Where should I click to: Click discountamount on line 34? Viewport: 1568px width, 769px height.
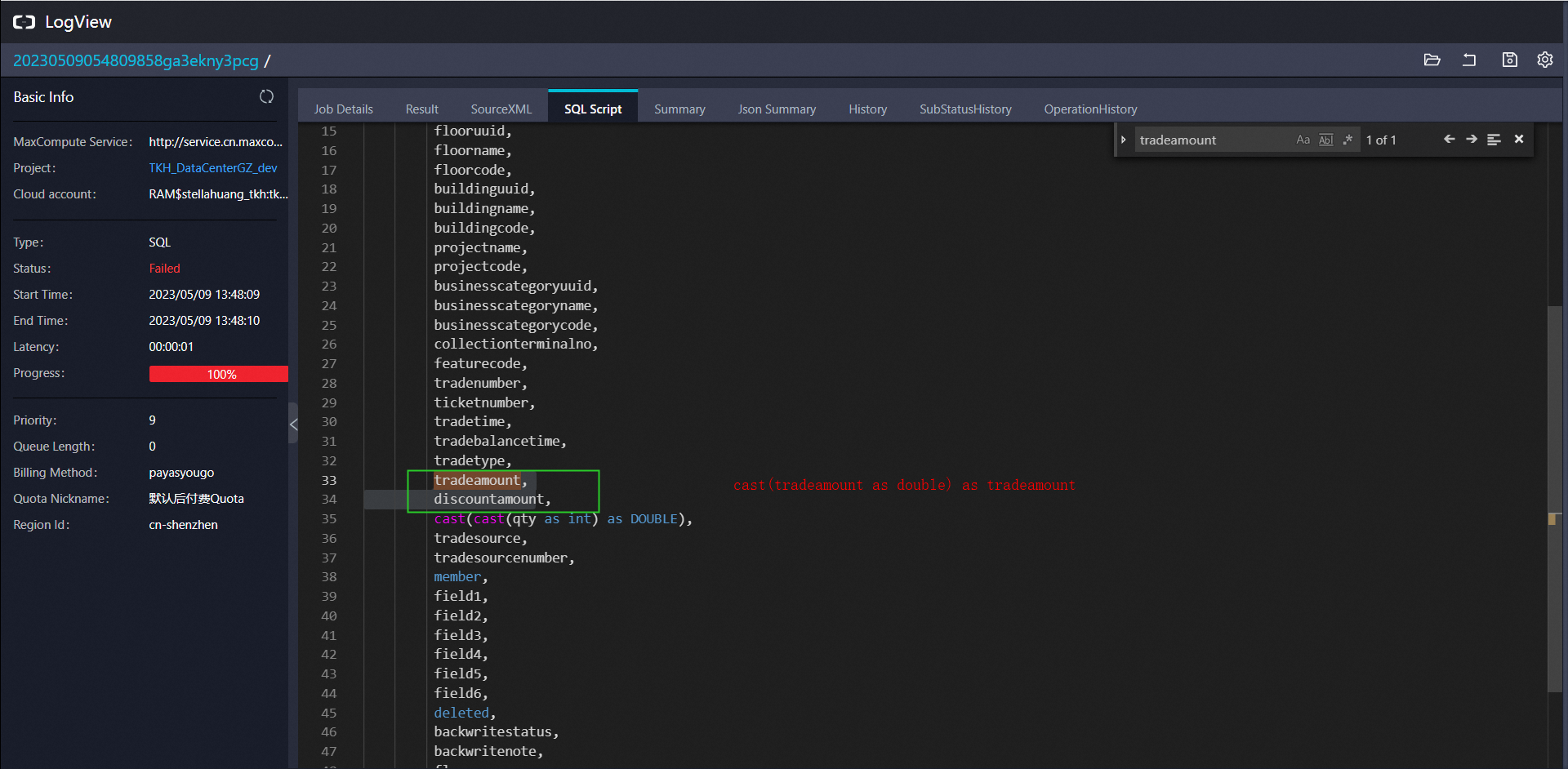pyautogui.click(x=488, y=500)
